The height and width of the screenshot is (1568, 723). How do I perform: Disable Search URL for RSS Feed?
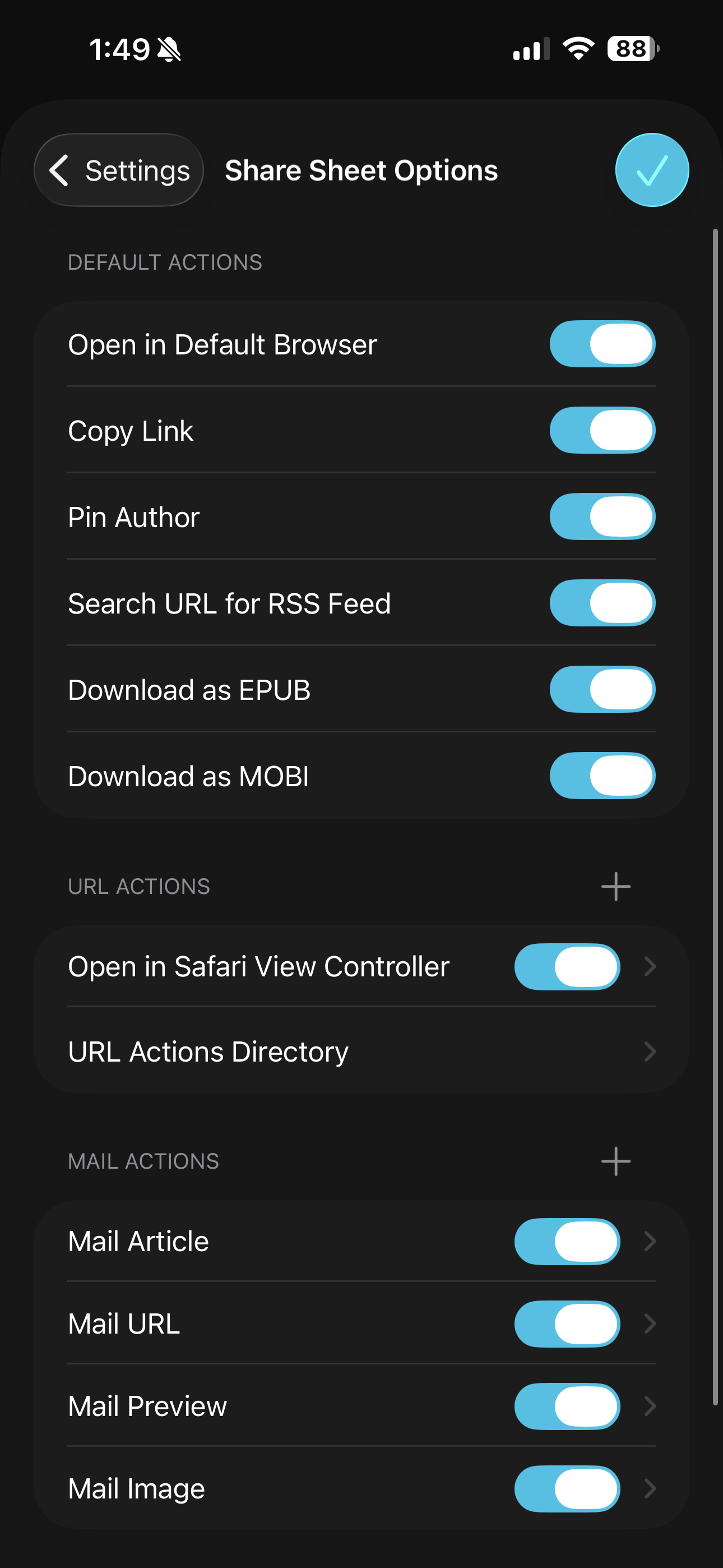coord(602,603)
